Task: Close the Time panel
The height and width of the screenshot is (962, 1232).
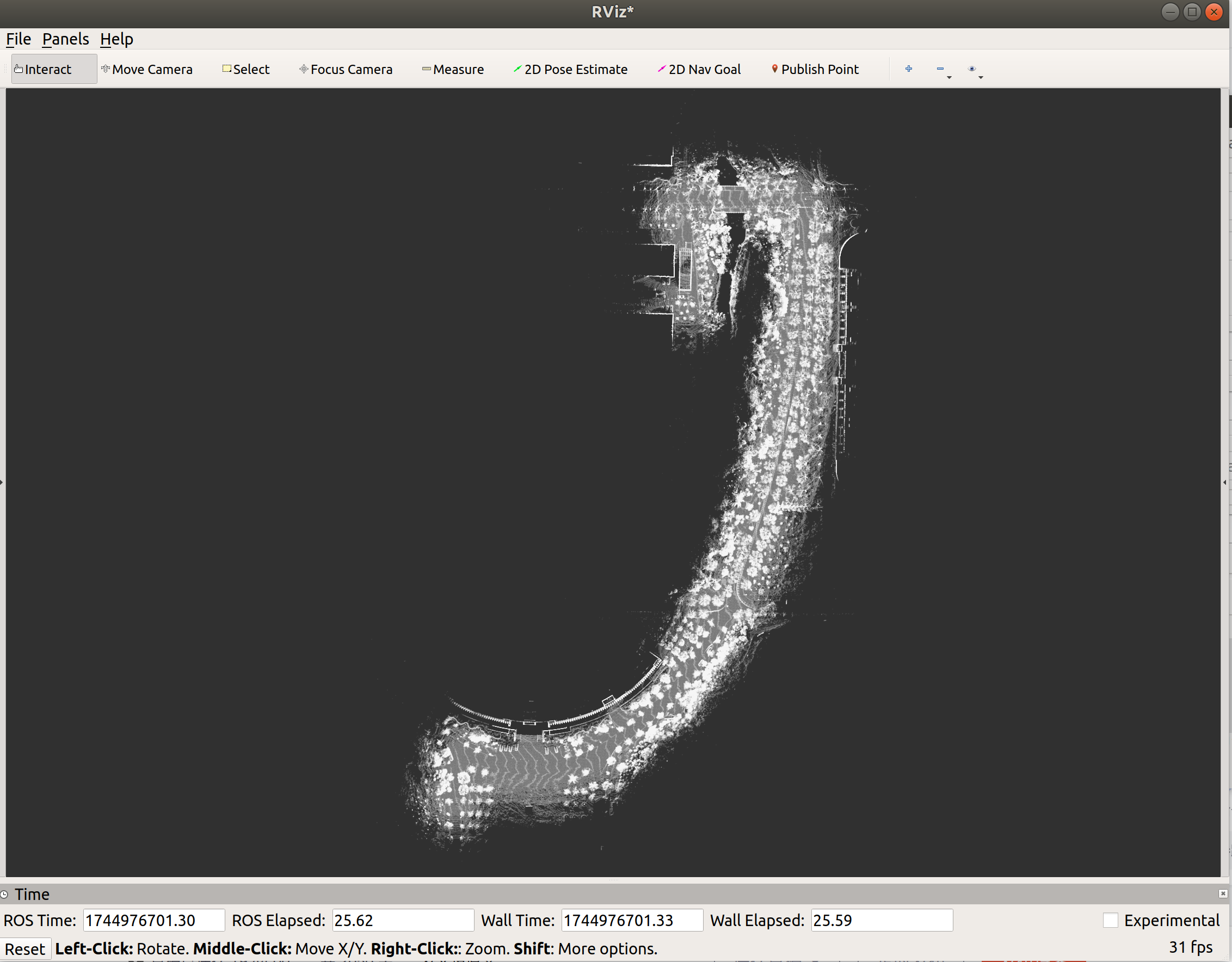Action: [x=1222, y=894]
